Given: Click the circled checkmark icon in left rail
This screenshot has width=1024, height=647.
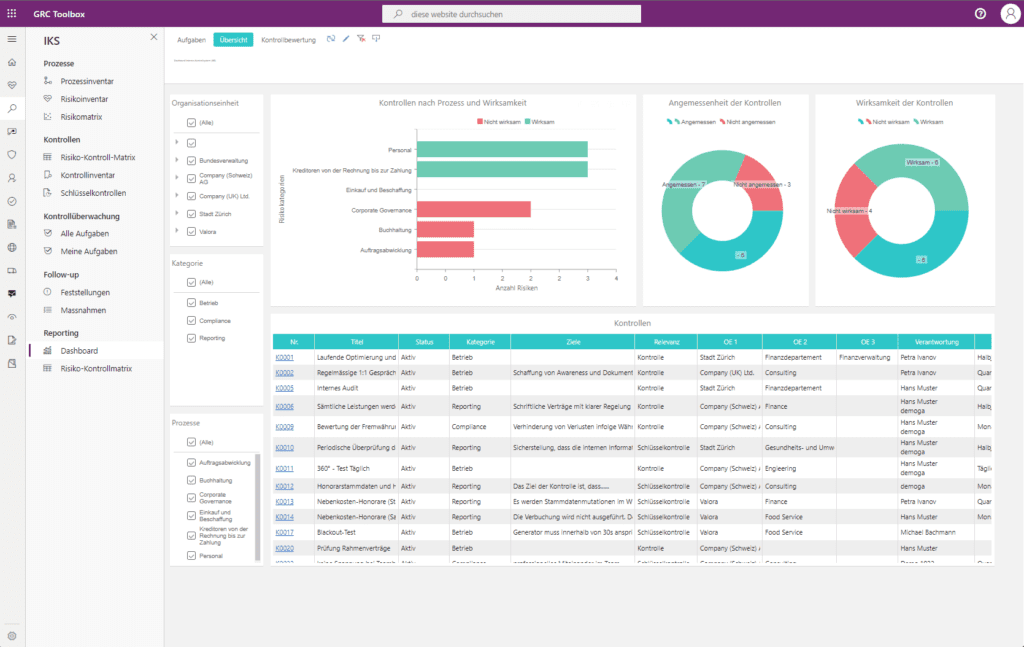Looking at the screenshot, I should click(12, 201).
